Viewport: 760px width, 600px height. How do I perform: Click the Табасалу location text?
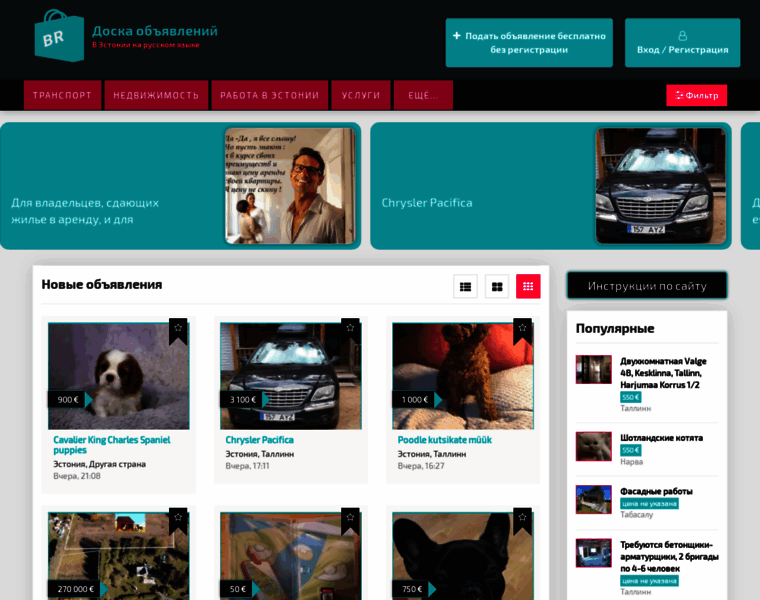pyautogui.click(x=636, y=515)
